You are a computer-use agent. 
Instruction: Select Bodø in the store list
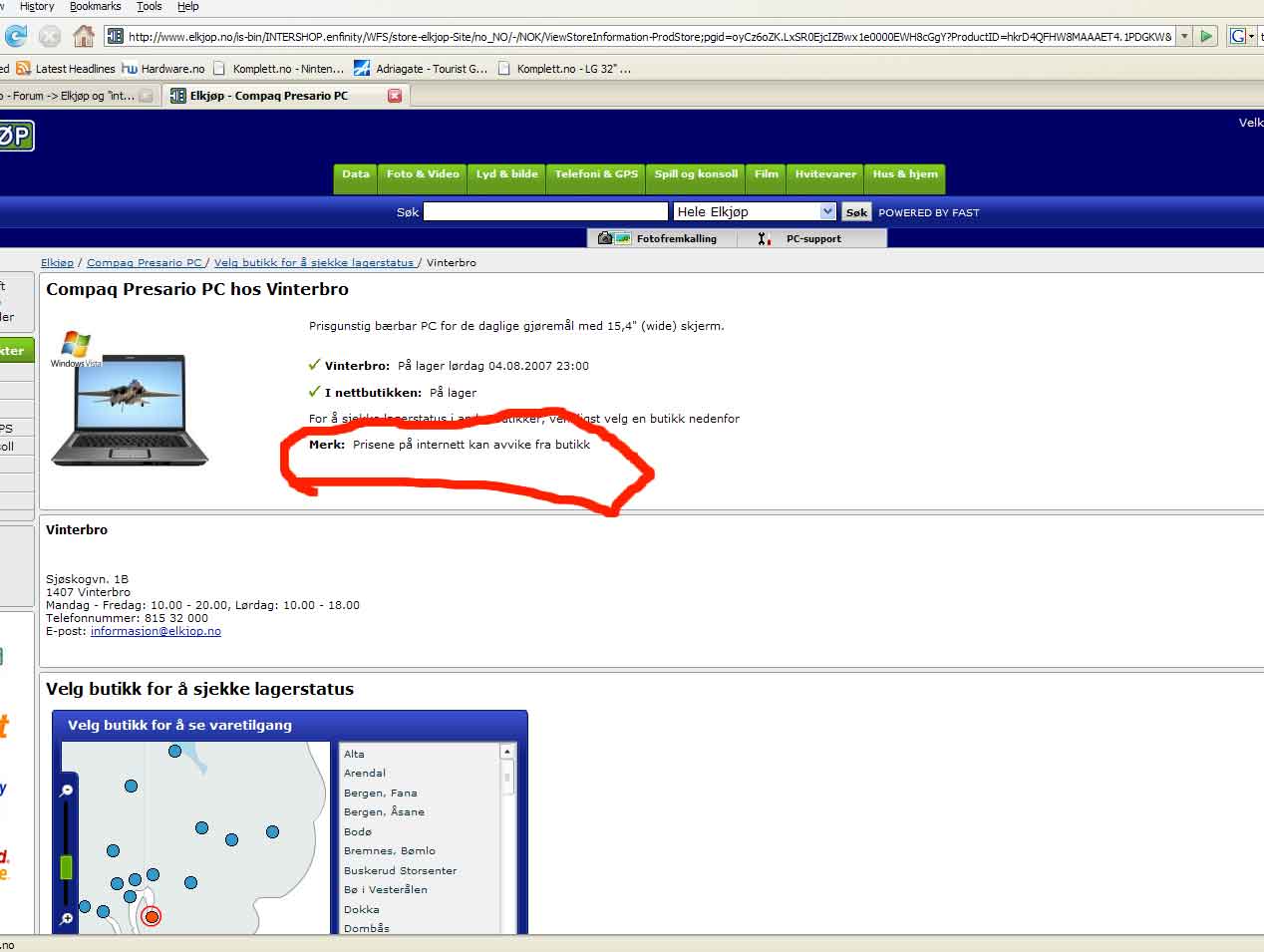[x=358, y=831]
